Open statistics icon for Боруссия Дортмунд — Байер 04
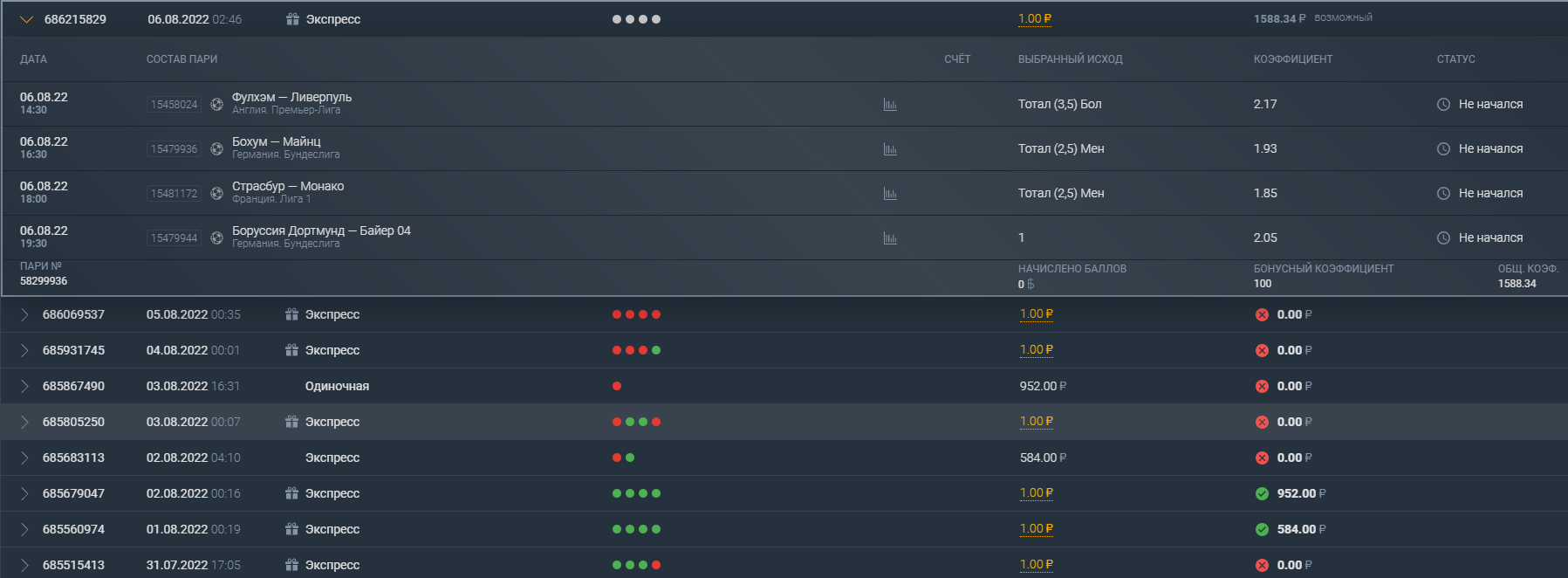 890,238
